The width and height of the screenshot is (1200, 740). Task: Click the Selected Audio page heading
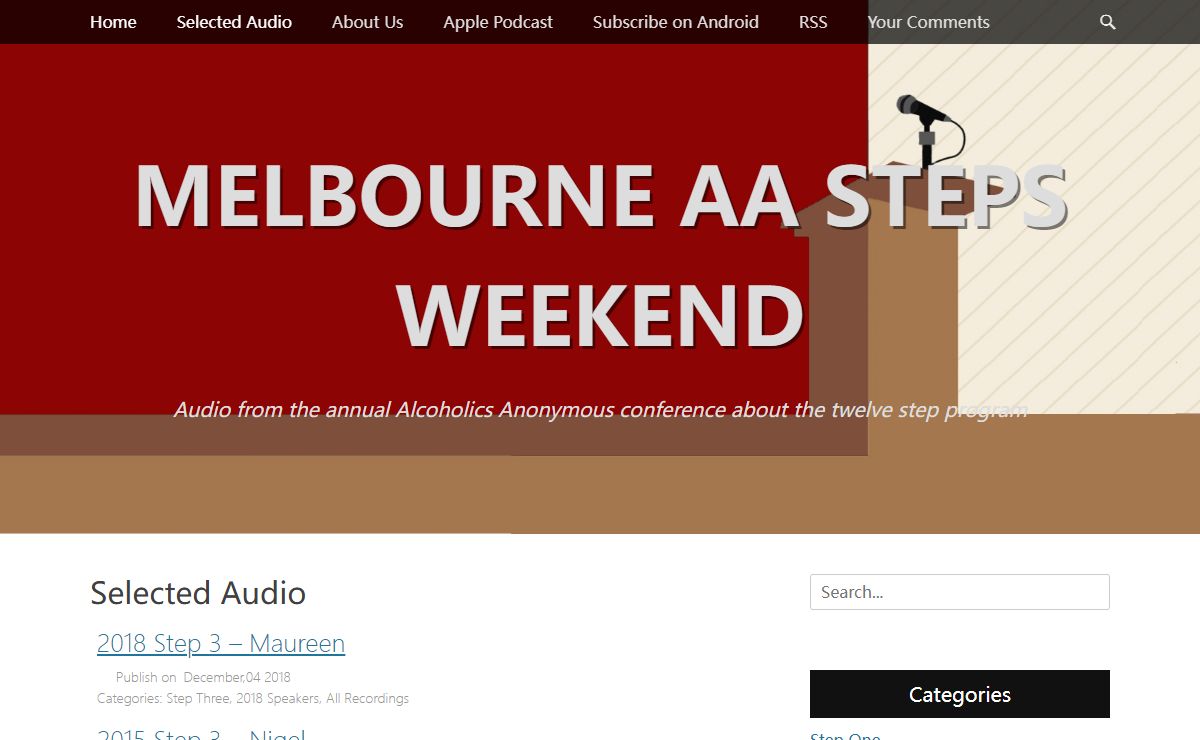tap(198, 593)
